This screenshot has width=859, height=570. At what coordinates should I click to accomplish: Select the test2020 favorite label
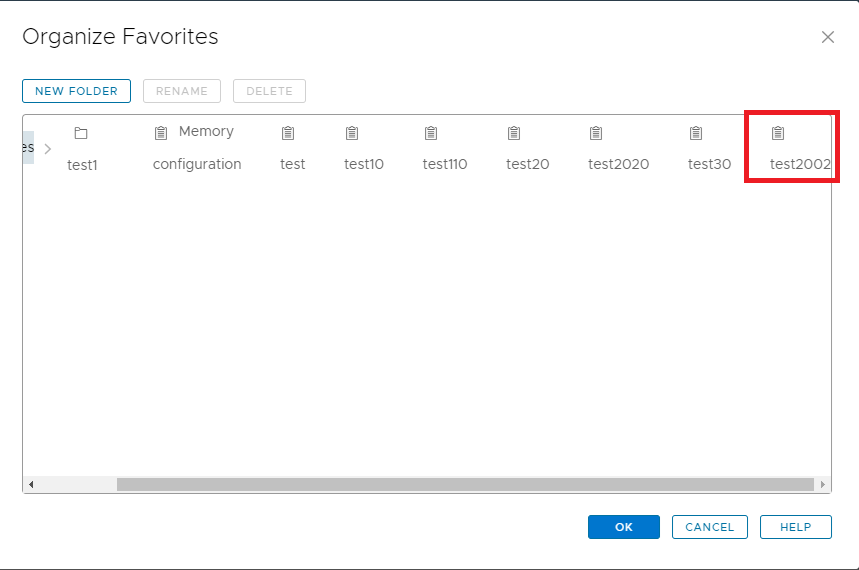[x=619, y=164]
